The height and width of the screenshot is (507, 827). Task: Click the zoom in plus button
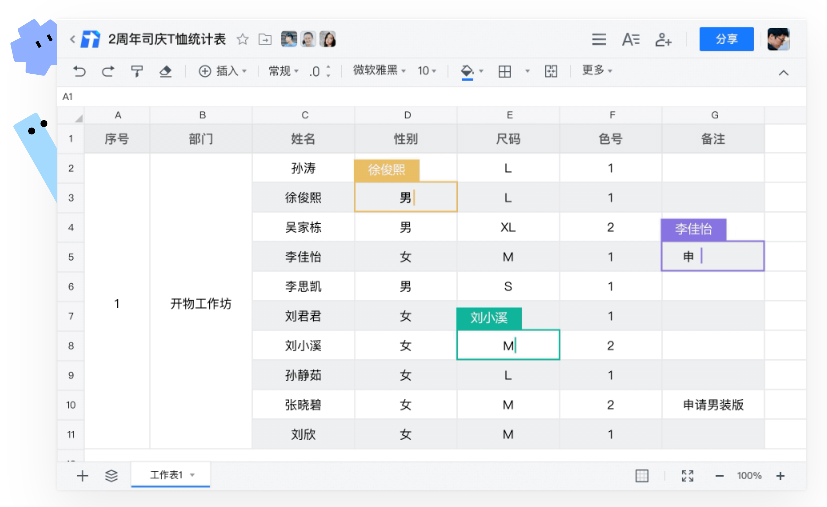(x=780, y=476)
